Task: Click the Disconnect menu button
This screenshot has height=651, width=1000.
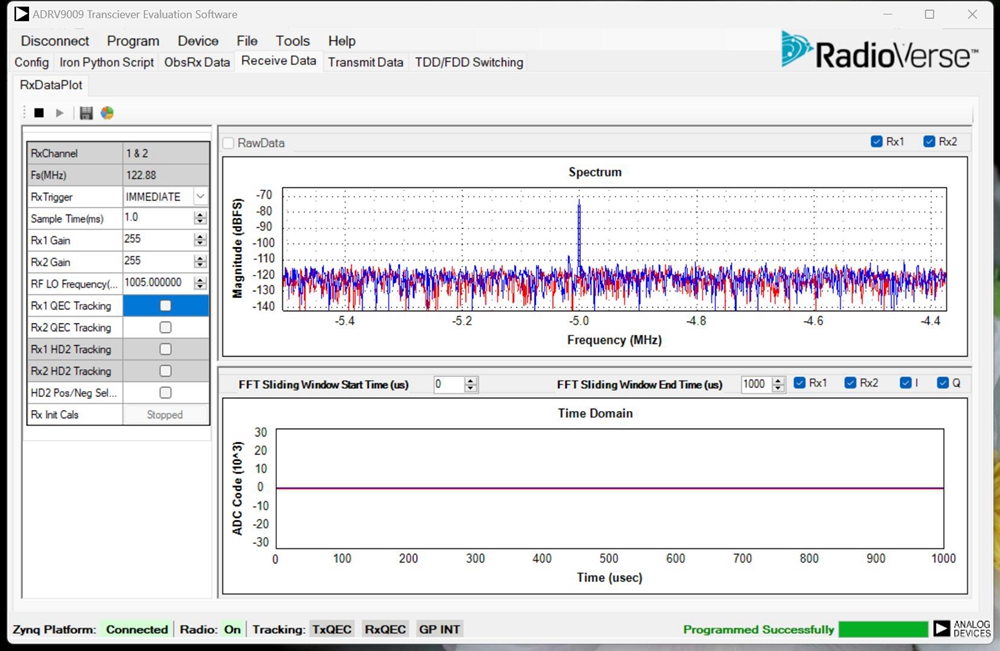Action: pos(55,41)
